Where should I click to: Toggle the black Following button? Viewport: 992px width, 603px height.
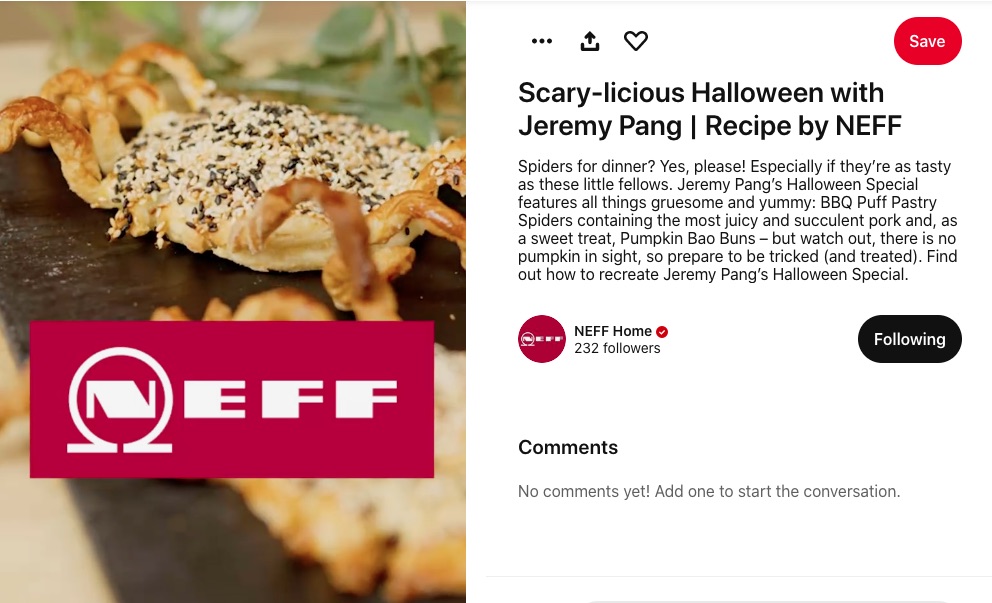point(910,339)
